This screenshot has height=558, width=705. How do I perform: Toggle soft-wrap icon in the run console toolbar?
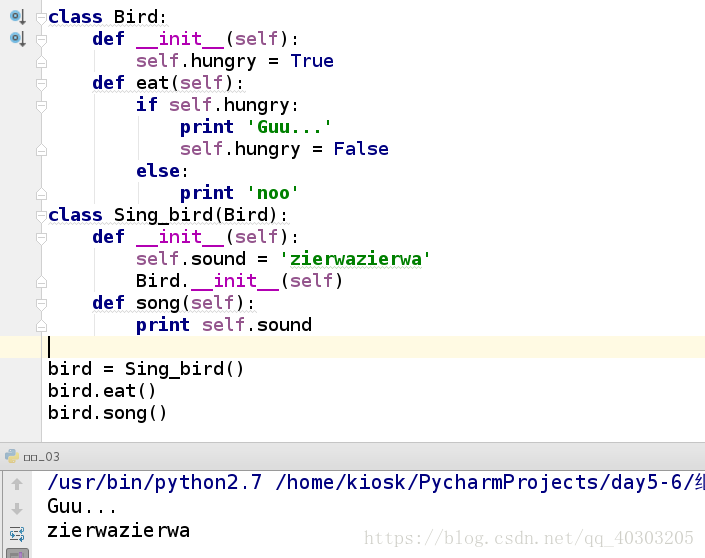tap(17, 534)
